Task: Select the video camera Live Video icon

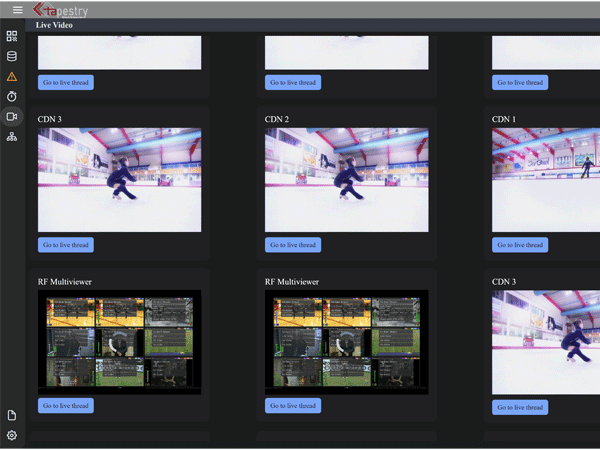Action: (12, 116)
